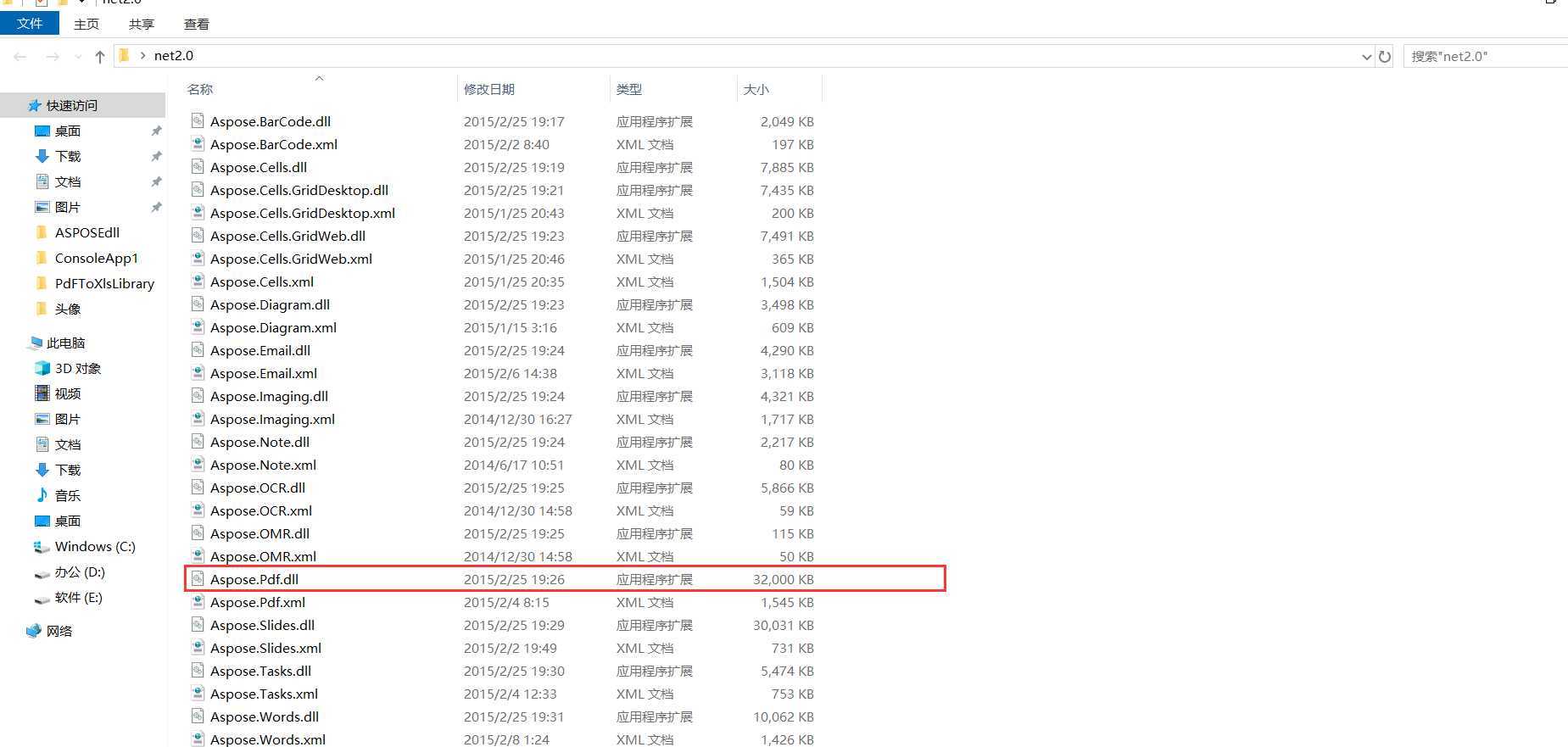1568x747 pixels.
Task: Focus the search net2.0 box
Action: [x=1486, y=57]
